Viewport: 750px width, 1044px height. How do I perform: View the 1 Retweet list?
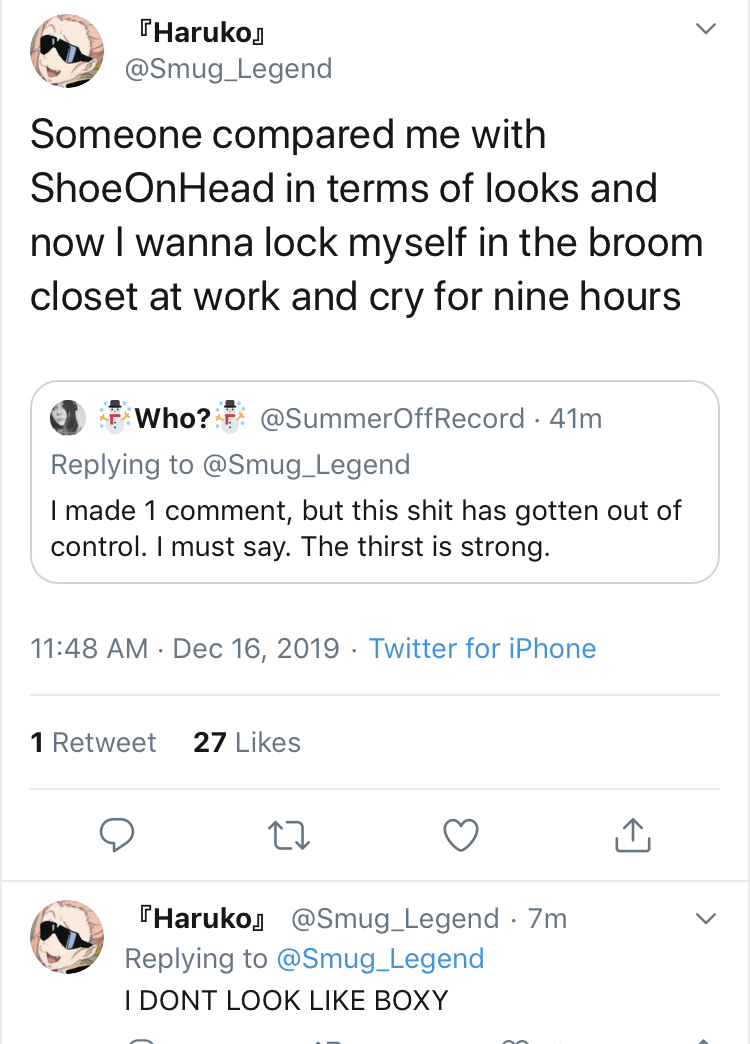tap(93, 742)
